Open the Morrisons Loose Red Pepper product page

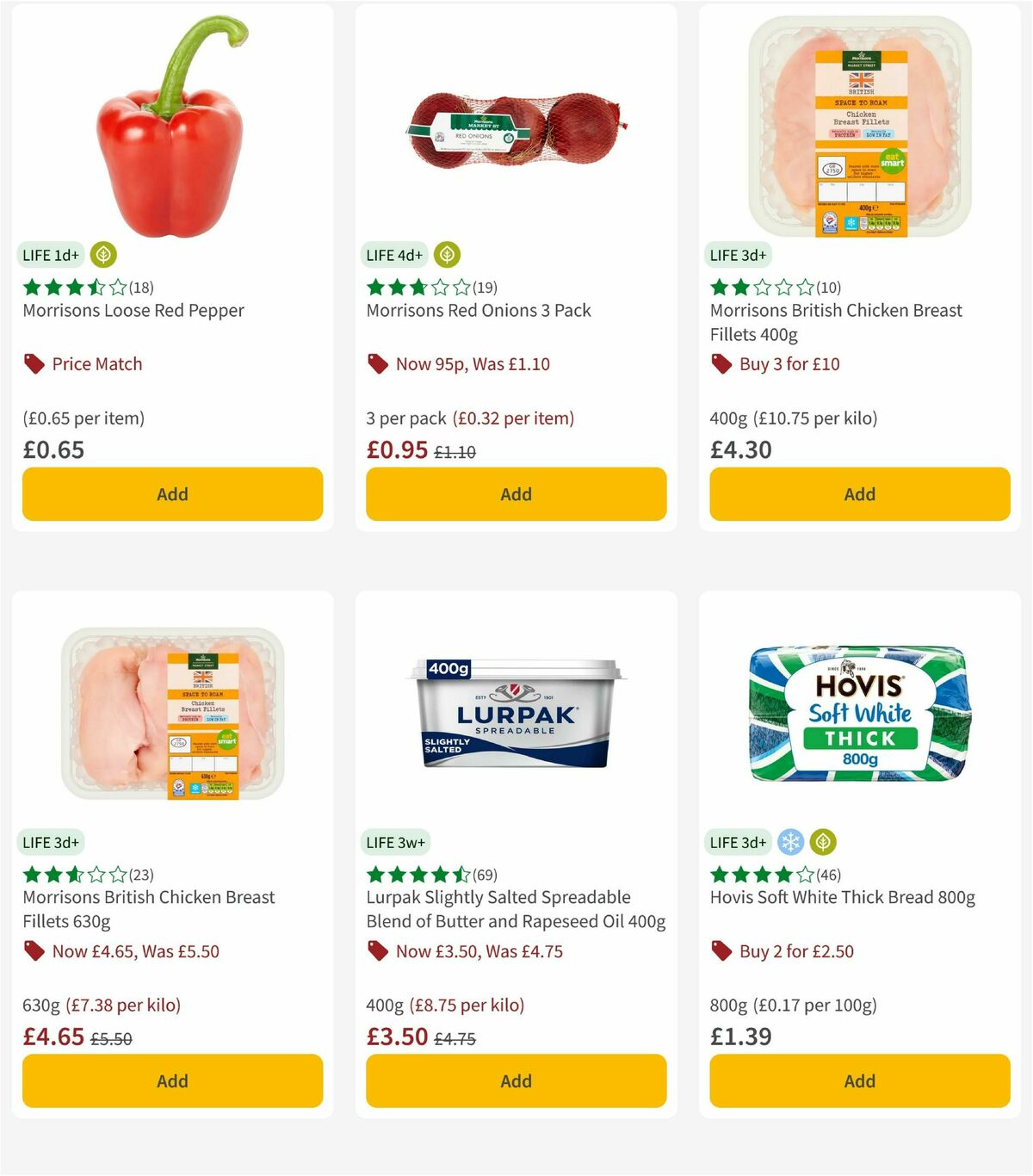133,310
